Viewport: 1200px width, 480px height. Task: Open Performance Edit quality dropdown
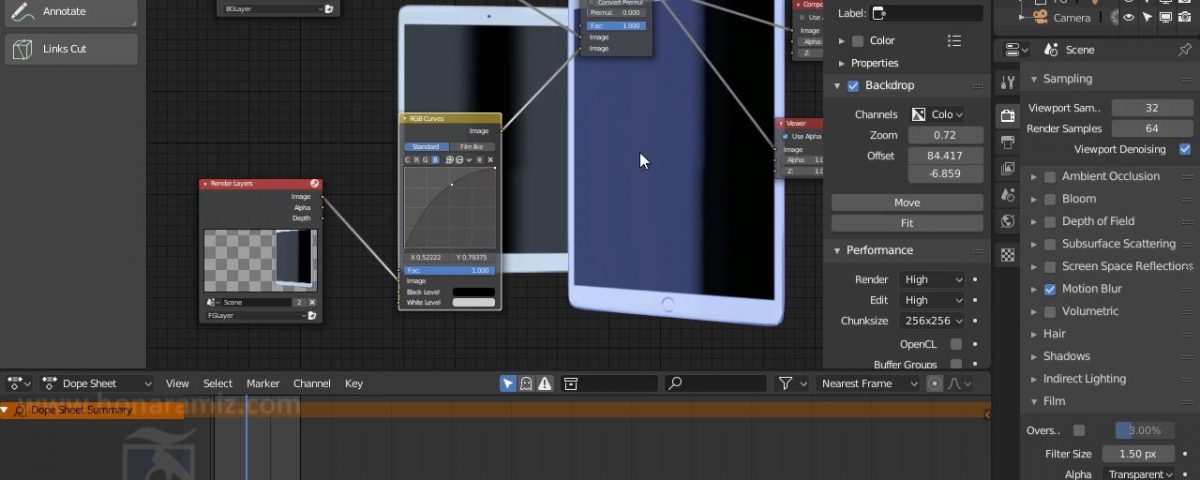pyautogui.click(x=932, y=300)
